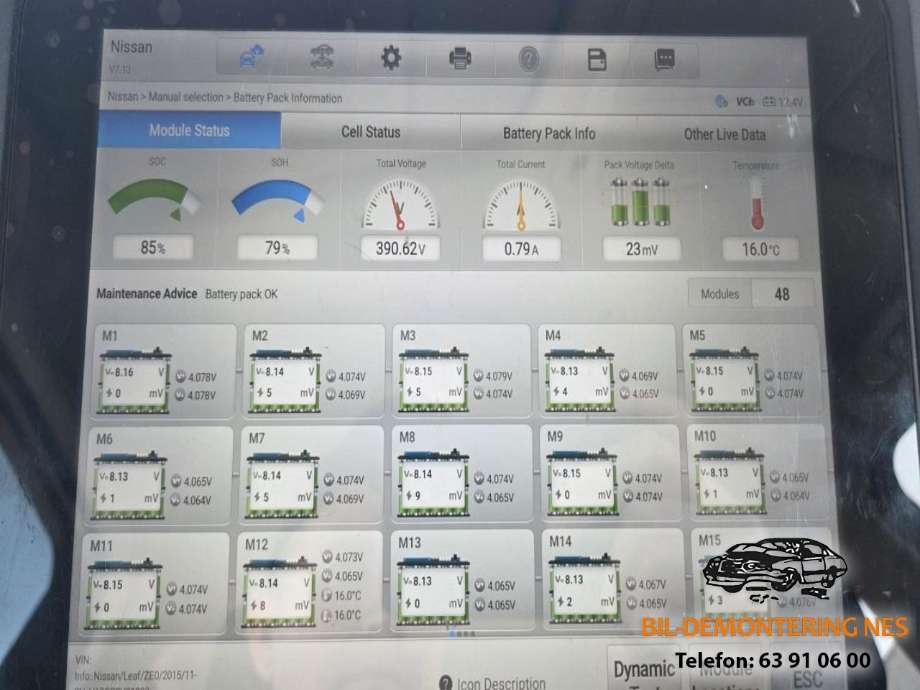Tap the green SOC arc gauge
The height and width of the screenshot is (690, 920).
click(x=154, y=199)
